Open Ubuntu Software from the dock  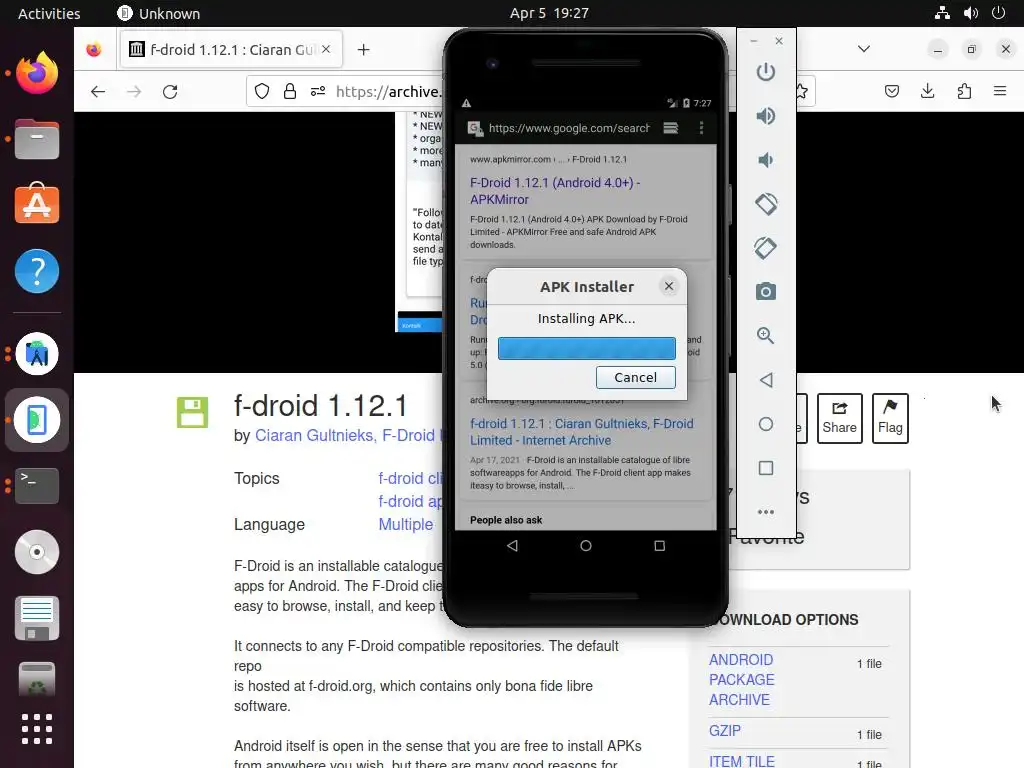pos(37,203)
